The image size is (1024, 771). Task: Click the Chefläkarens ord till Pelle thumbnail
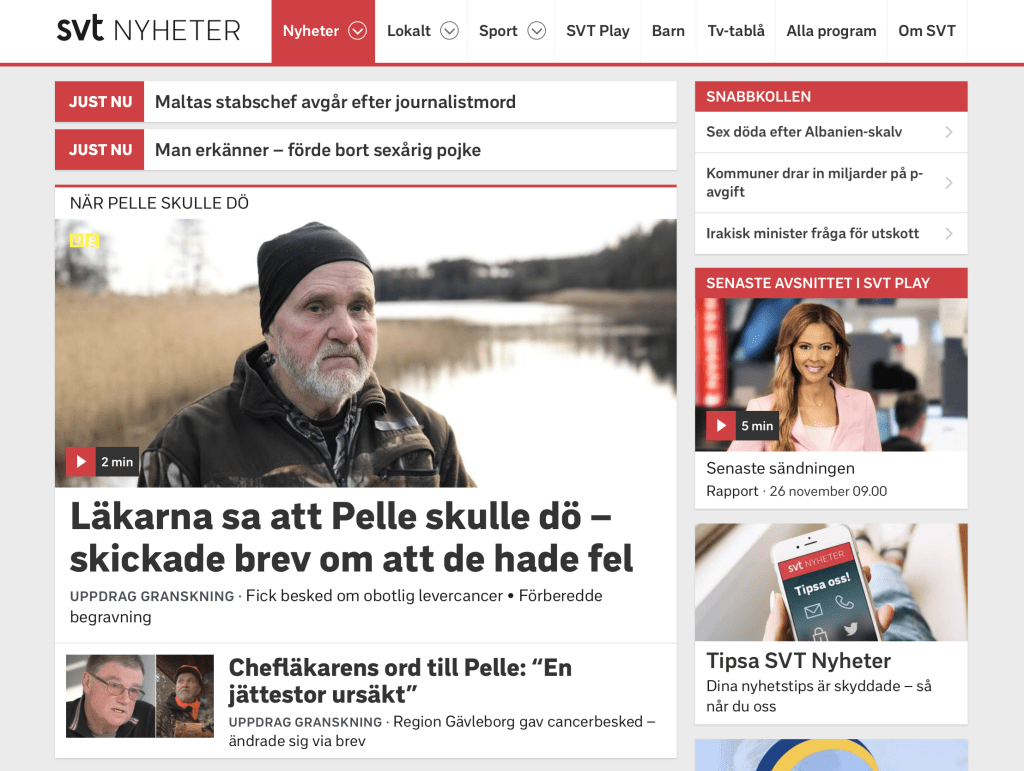[x=140, y=696]
